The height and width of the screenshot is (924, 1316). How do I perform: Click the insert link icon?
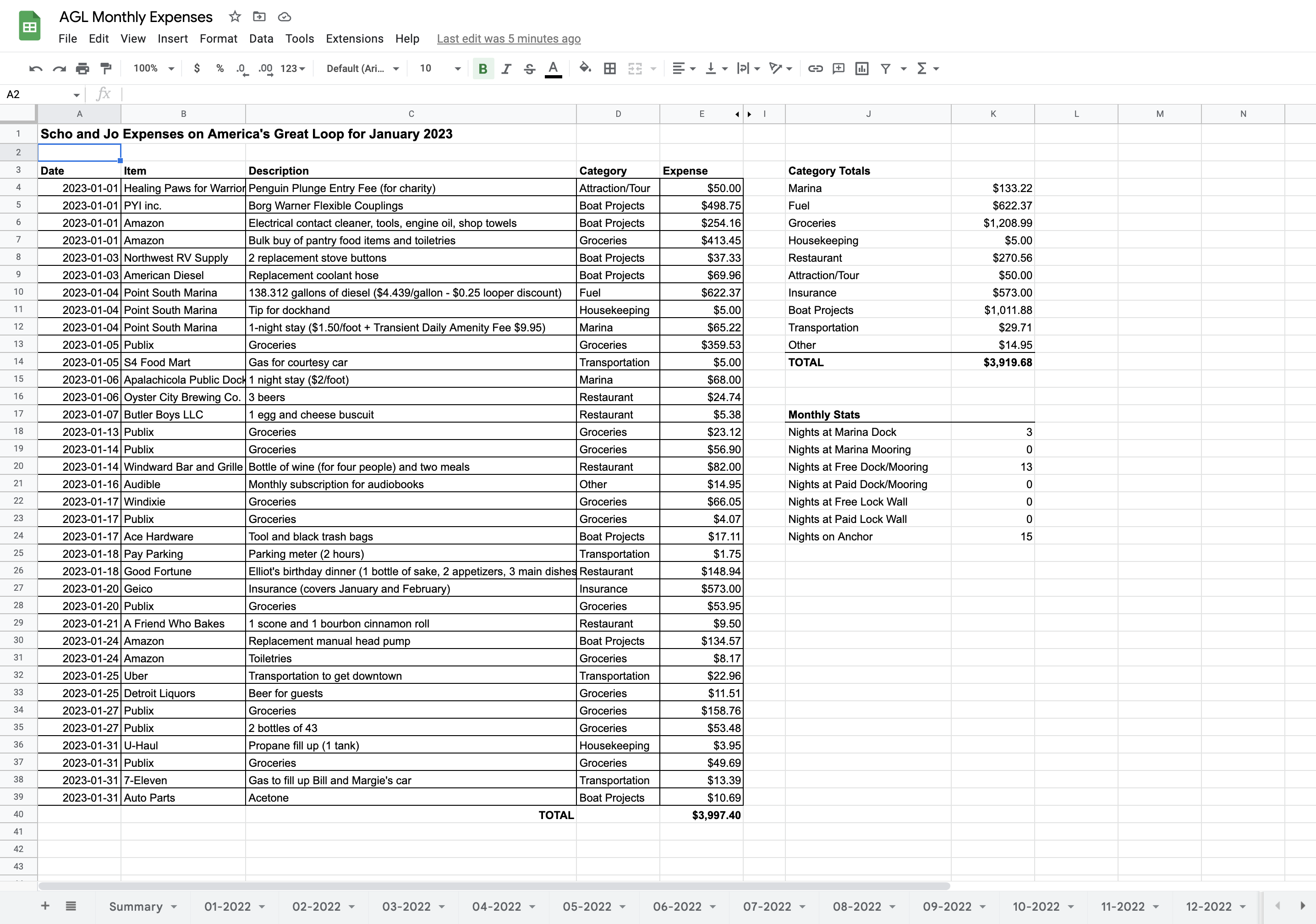coord(815,69)
